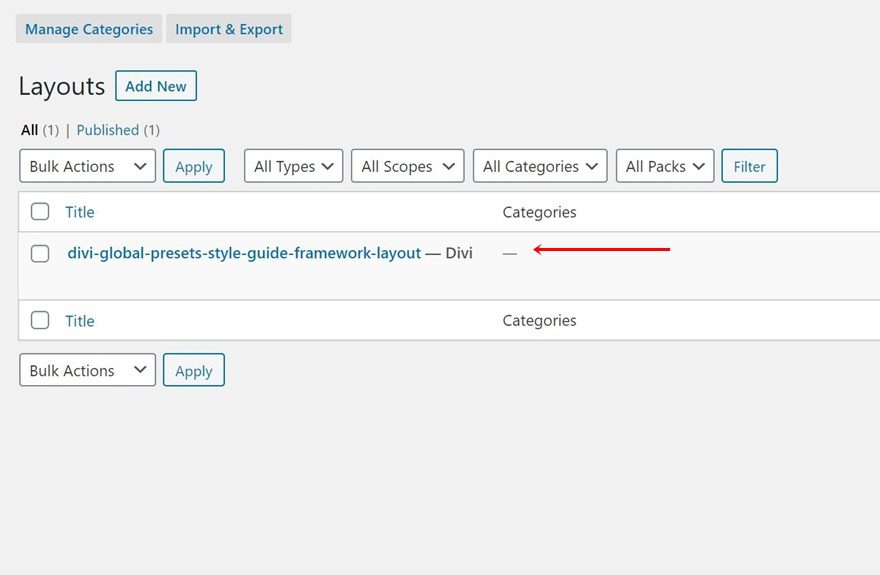The height and width of the screenshot is (575, 880).
Task: Open the All Packs dropdown
Action: 665,166
